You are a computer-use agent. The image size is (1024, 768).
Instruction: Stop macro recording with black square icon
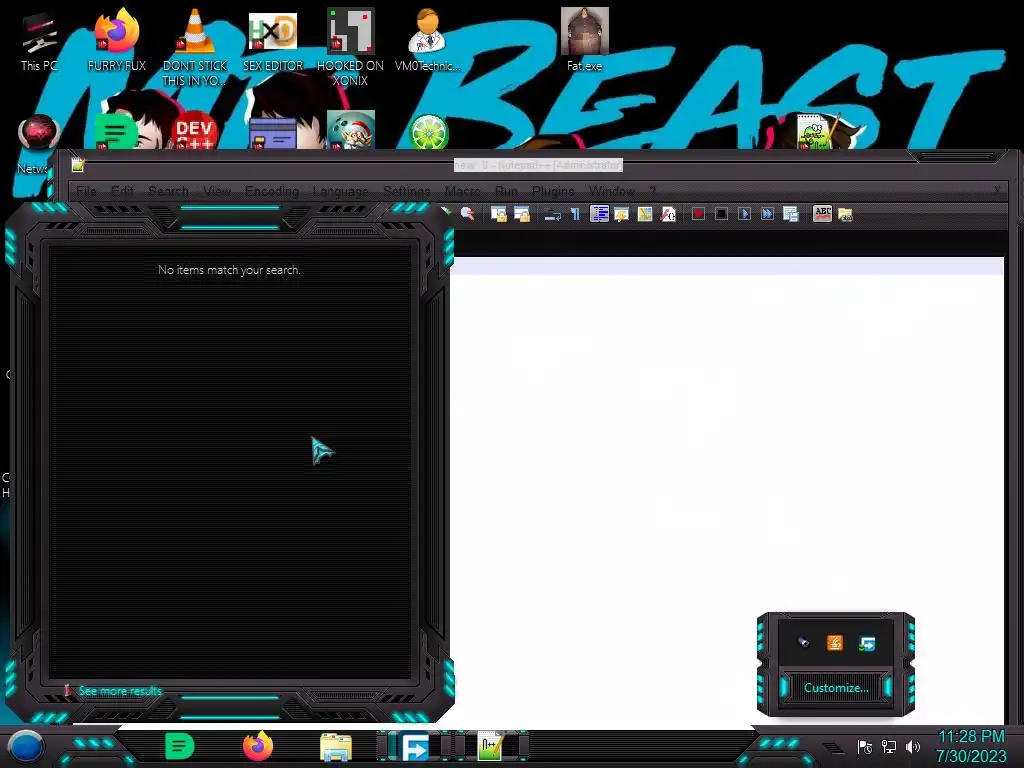(721, 214)
